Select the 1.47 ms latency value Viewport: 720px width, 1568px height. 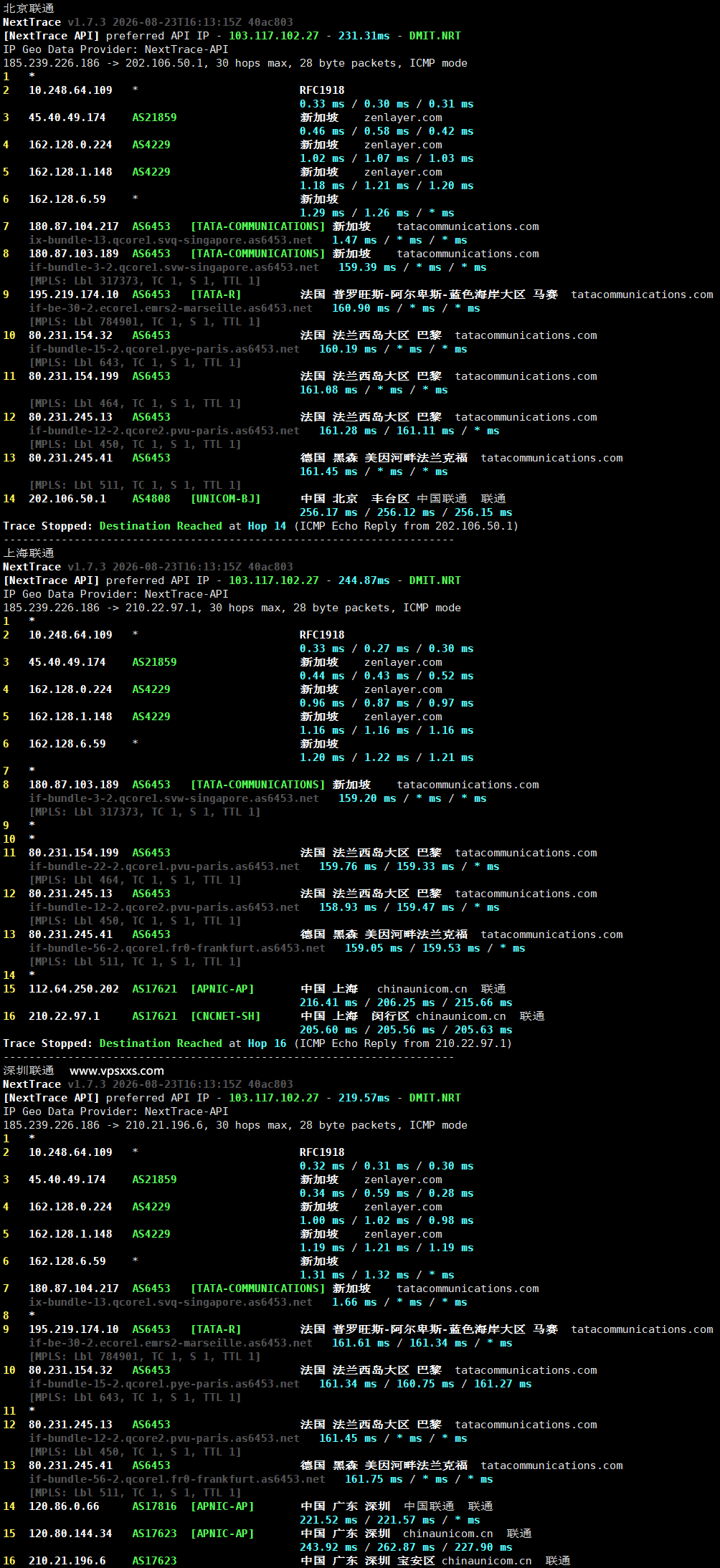click(x=354, y=240)
